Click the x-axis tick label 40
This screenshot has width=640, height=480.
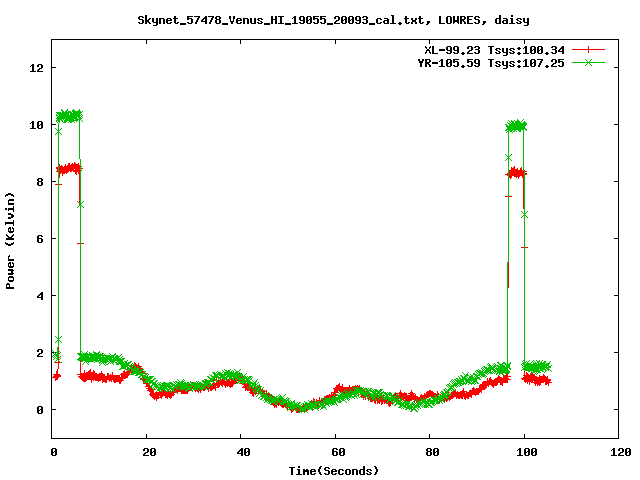(x=243, y=452)
